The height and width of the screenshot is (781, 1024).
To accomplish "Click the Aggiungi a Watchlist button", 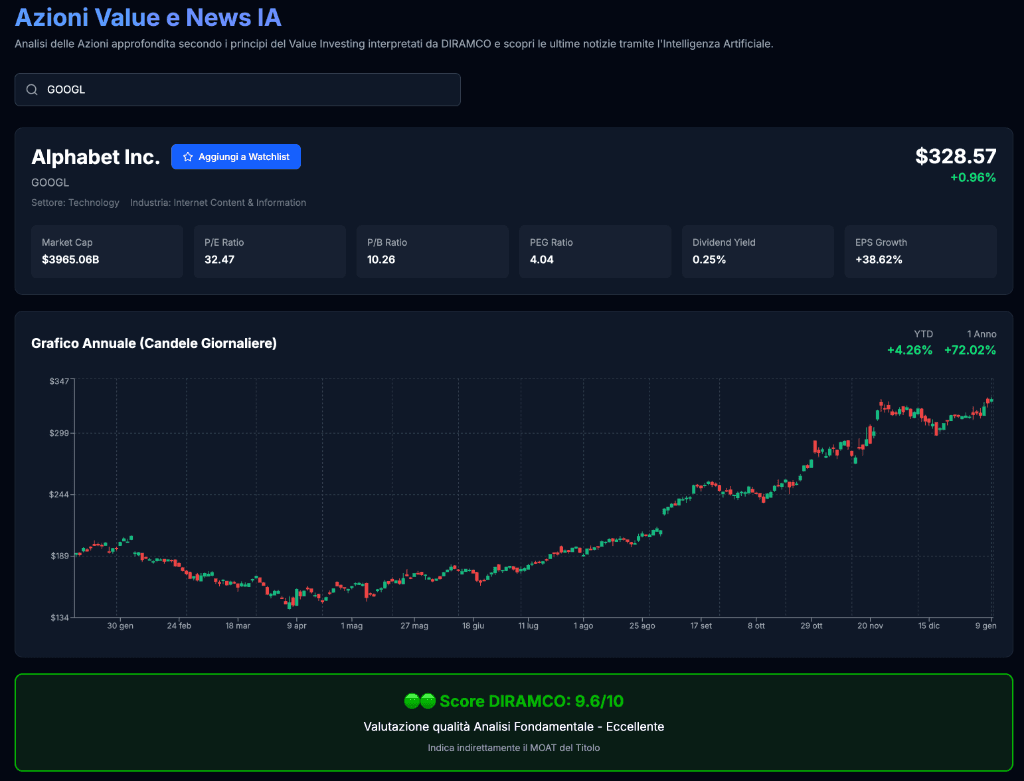I will [x=236, y=156].
